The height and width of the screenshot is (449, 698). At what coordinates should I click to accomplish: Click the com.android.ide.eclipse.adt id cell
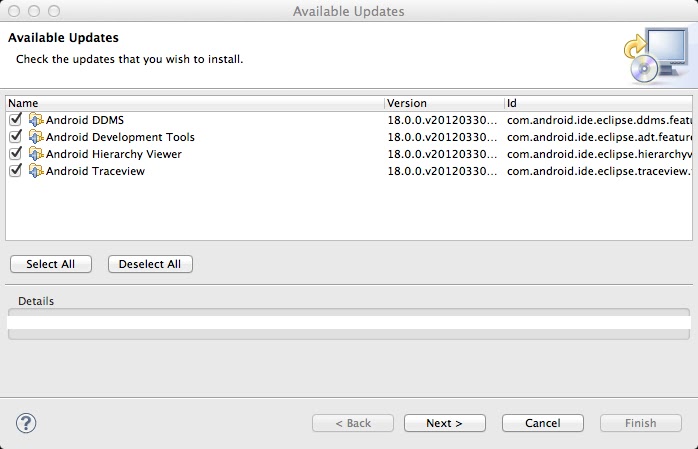coord(599,137)
